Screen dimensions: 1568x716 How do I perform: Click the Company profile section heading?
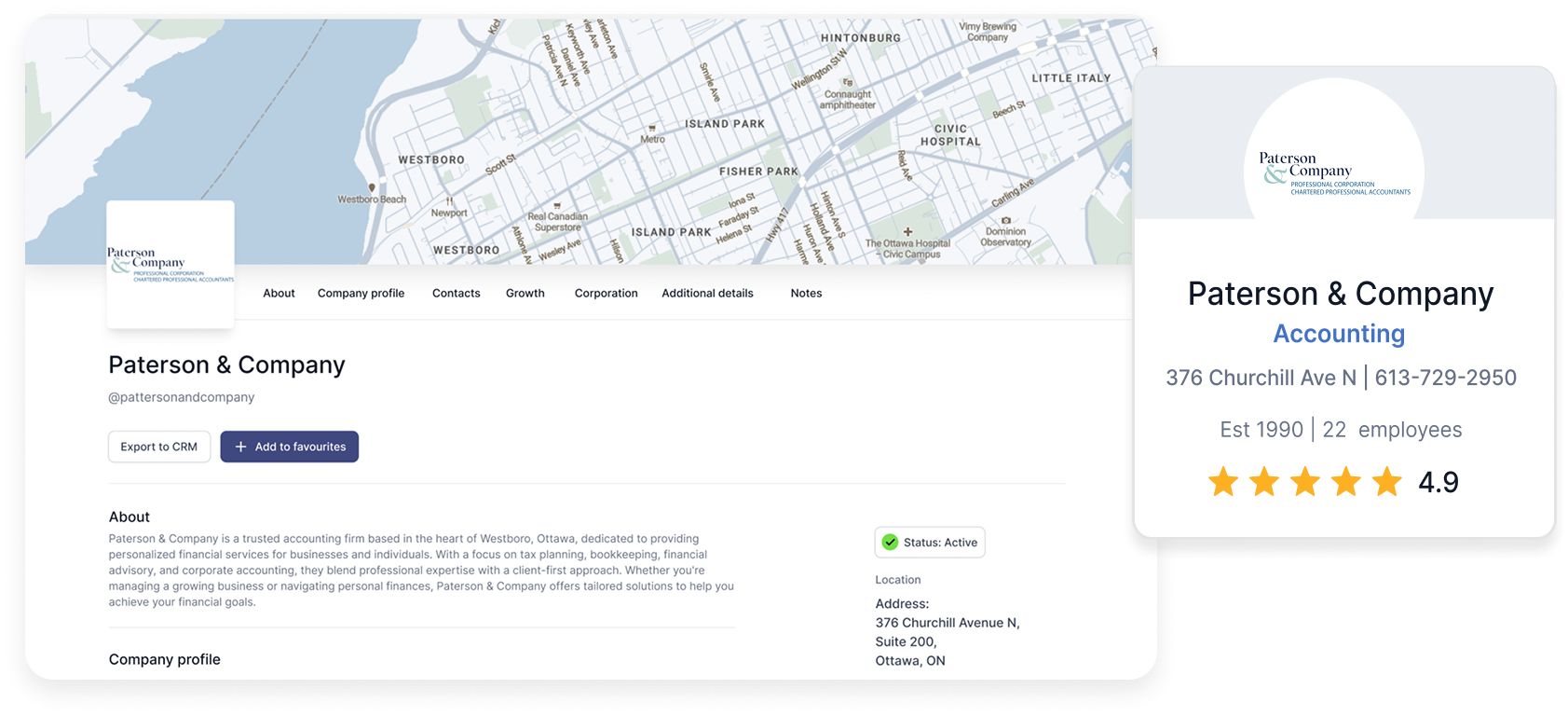tap(165, 659)
